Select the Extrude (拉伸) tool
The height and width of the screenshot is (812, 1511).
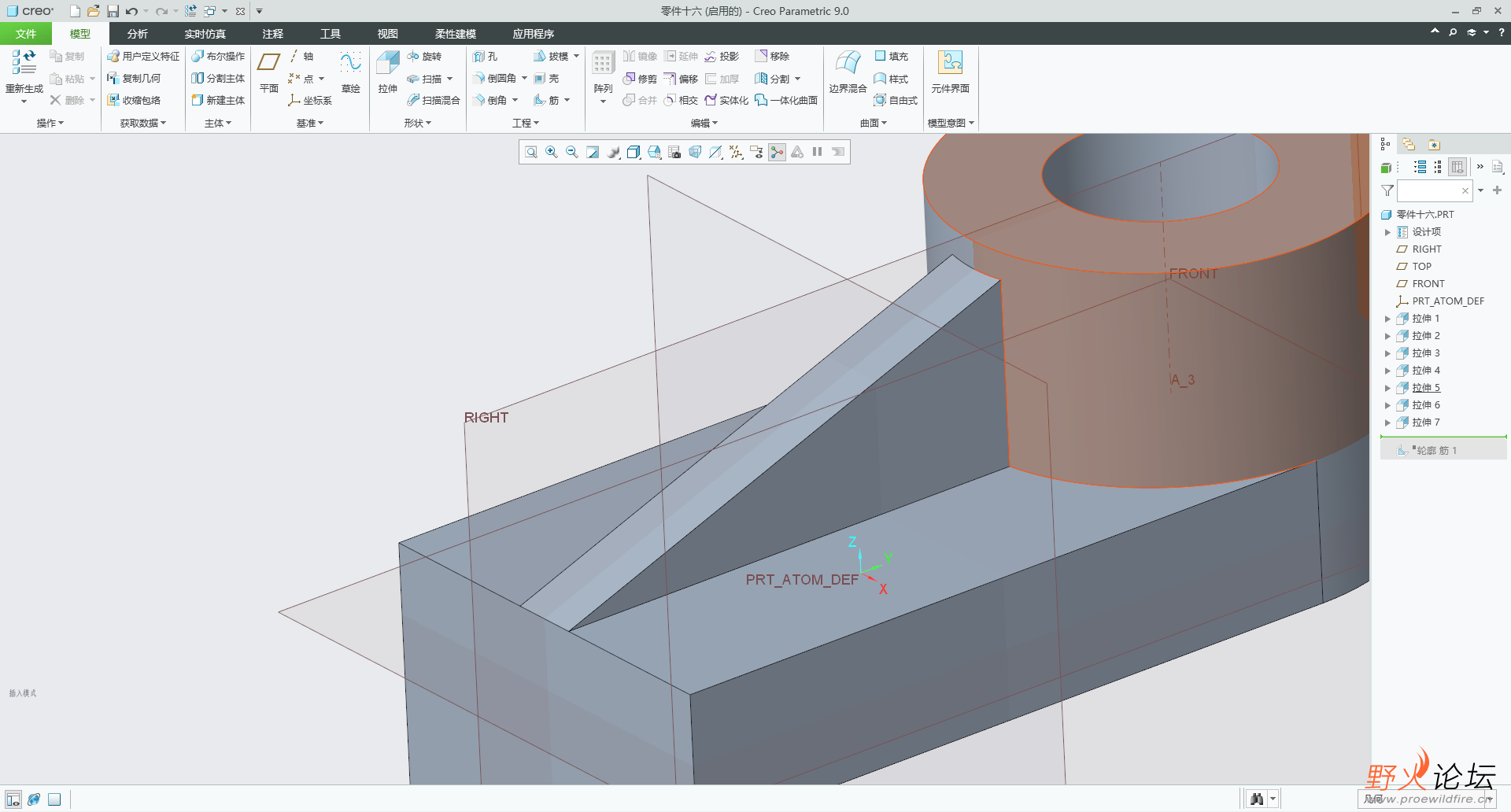388,72
